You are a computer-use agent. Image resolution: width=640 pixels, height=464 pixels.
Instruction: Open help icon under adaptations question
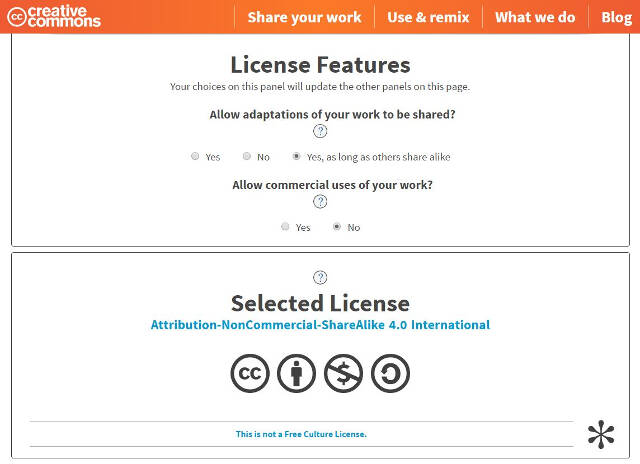point(320,131)
